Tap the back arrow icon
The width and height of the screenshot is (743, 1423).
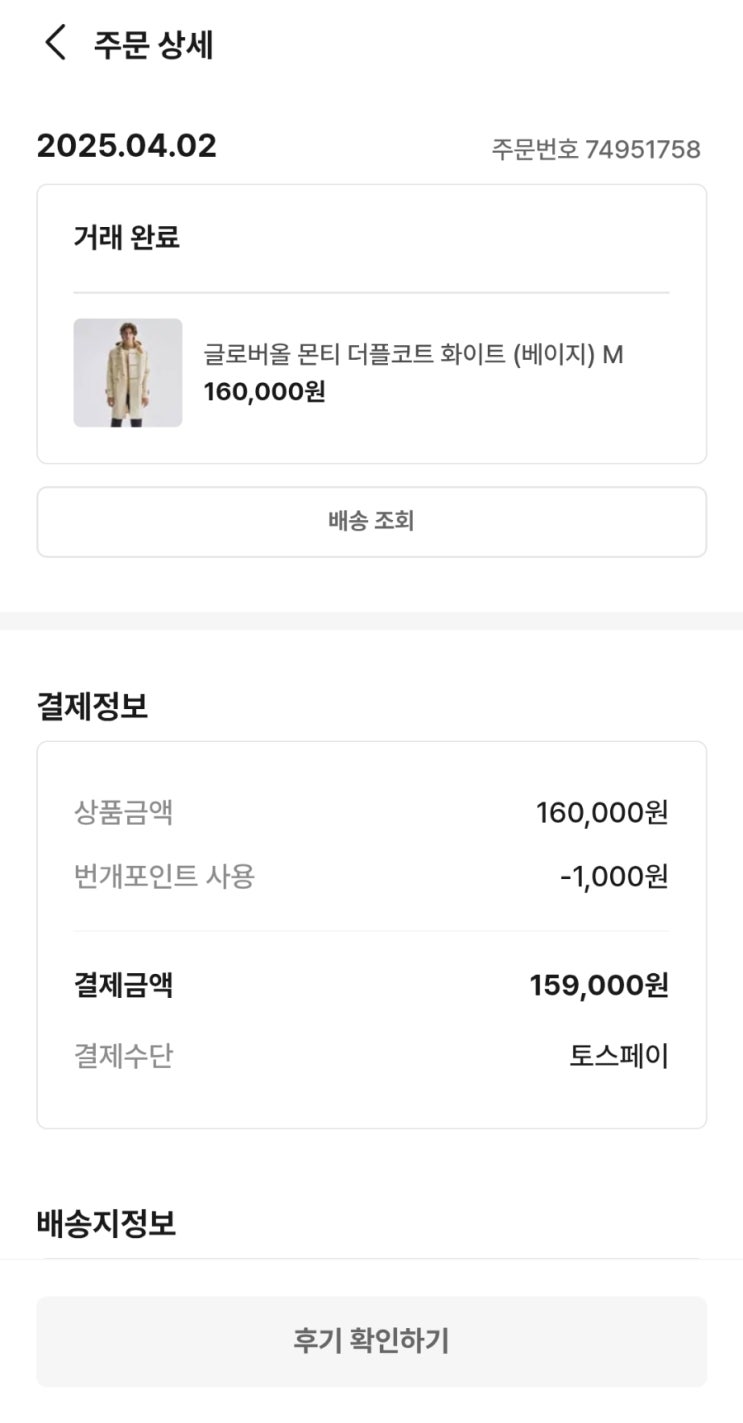[56, 44]
